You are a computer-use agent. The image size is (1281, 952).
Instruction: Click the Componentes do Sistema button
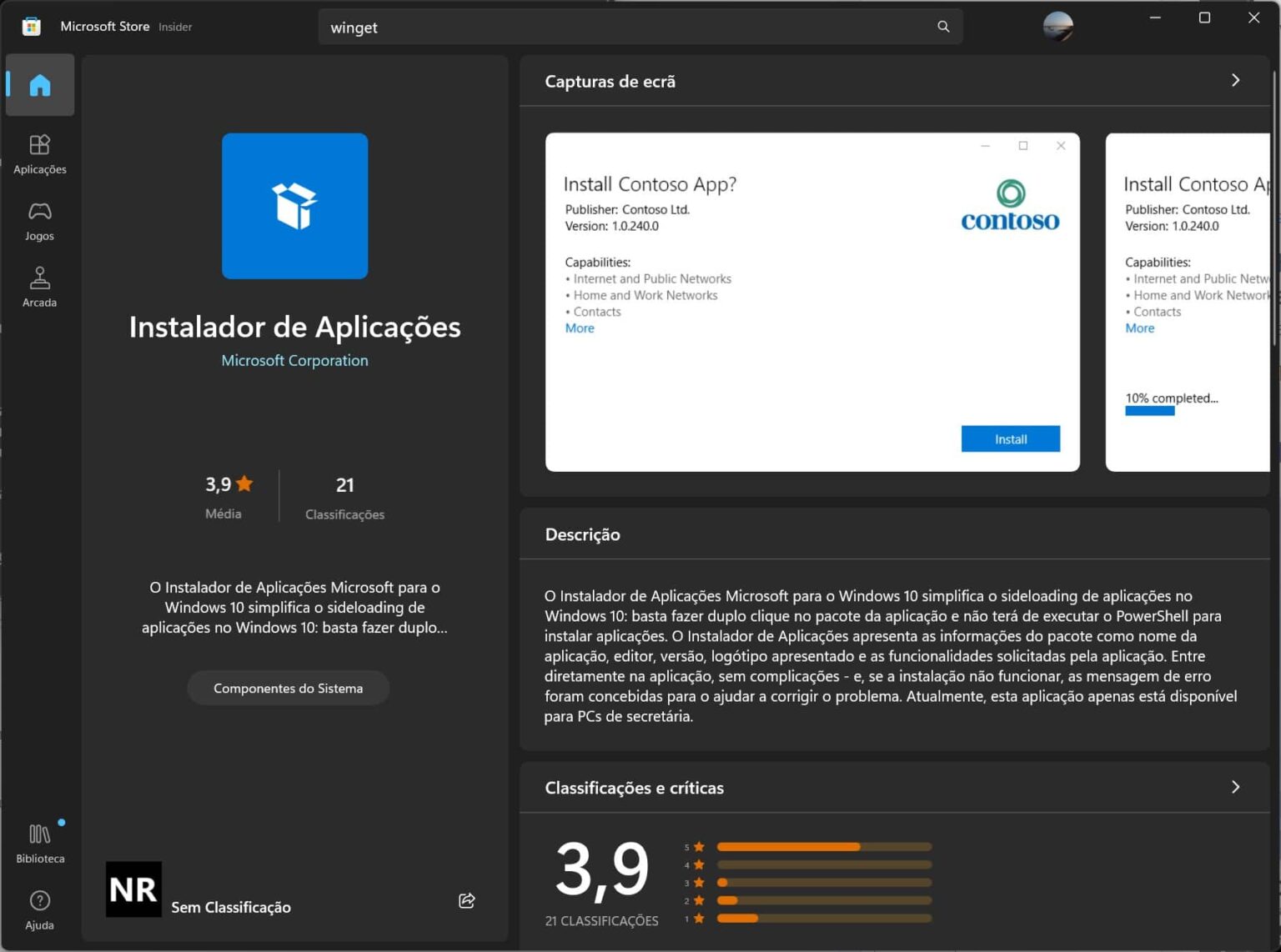(288, 688)
